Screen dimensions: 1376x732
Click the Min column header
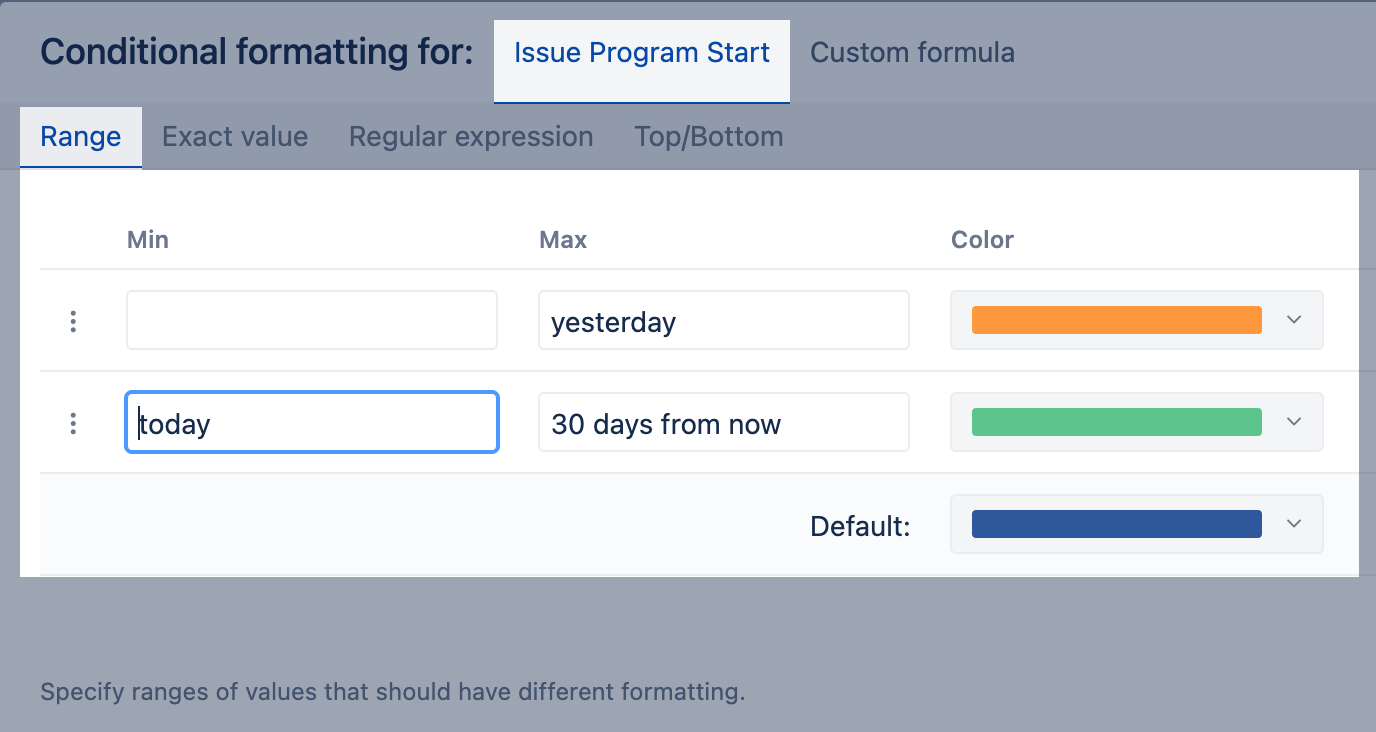[148, 240]
